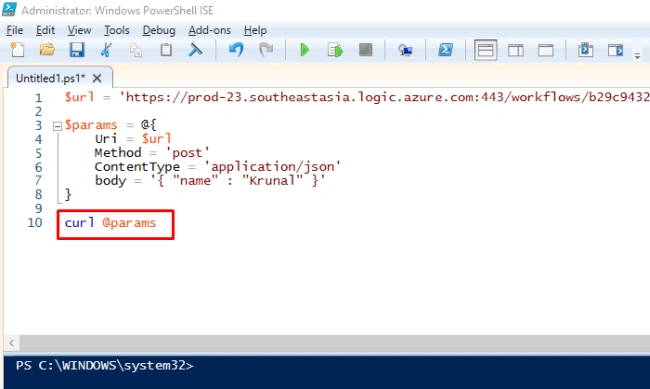Show script pane on right layout
The height and width of the screenshot is (389, 650).
(x=516, y=50)
